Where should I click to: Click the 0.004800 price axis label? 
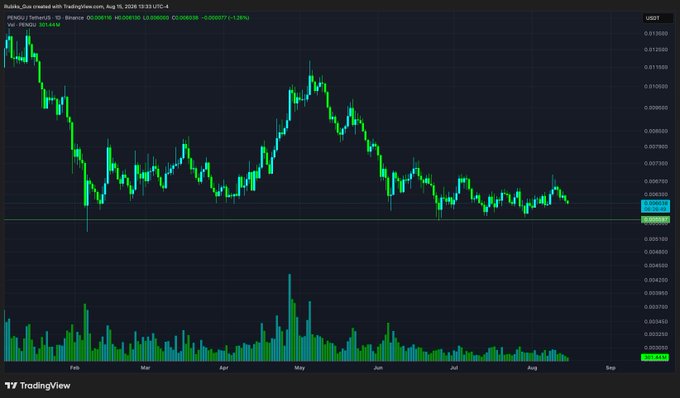(656, 252)
